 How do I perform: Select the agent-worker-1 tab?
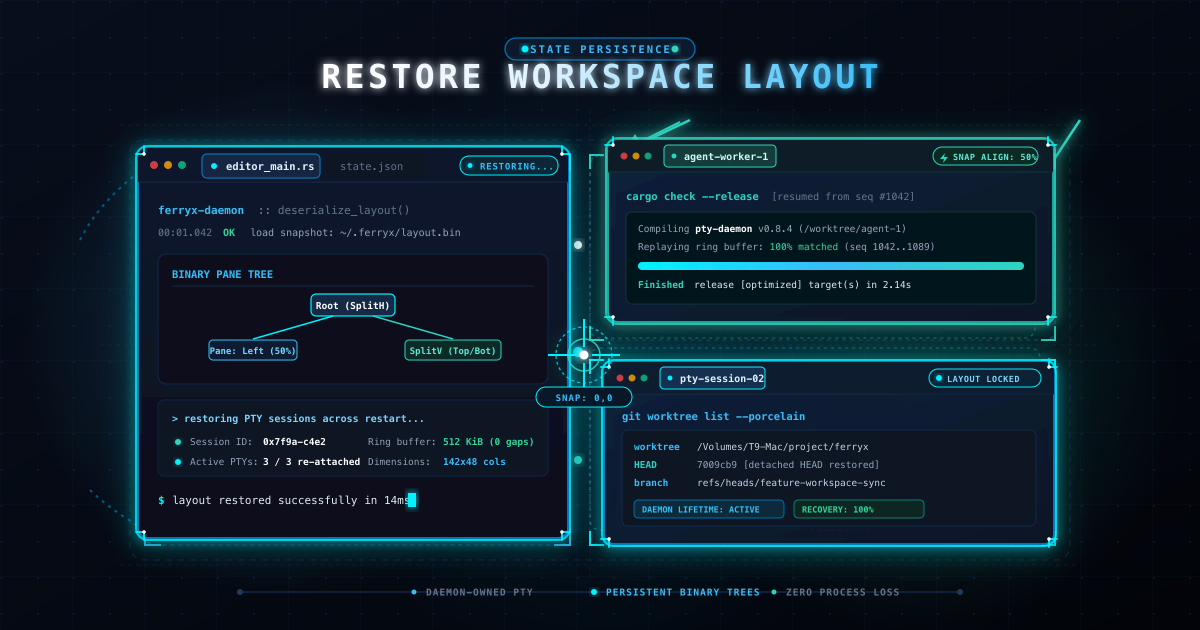coord(718,156)
